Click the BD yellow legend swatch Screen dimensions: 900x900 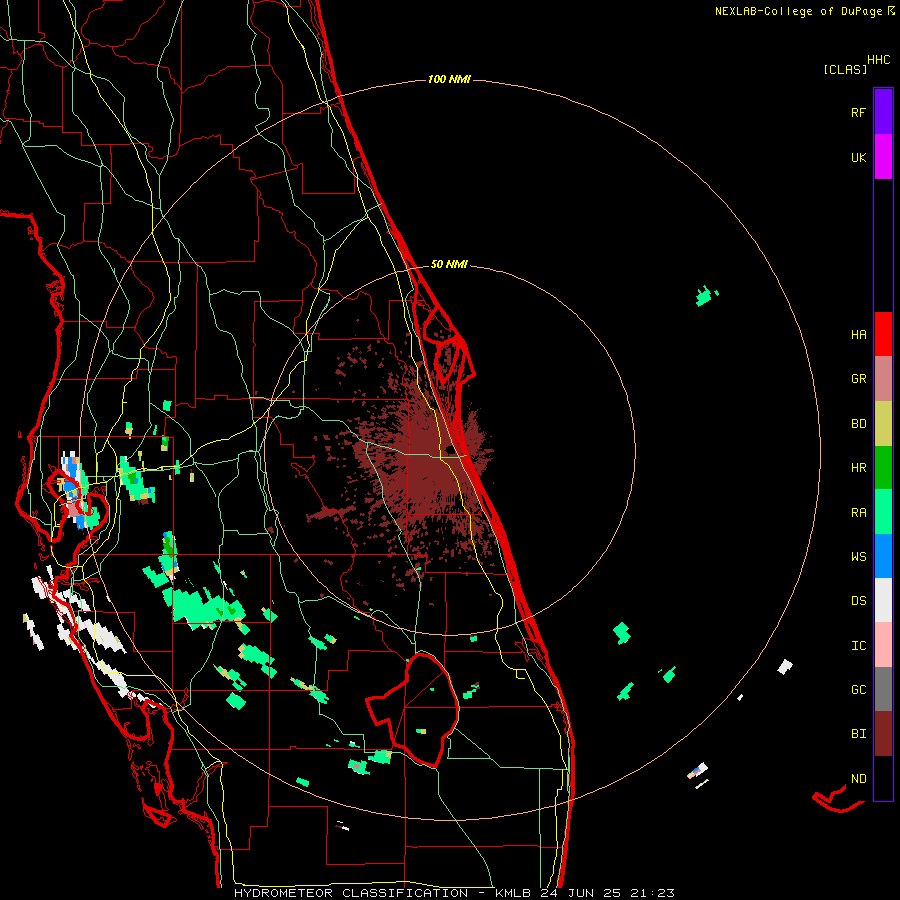pos(883,424)
